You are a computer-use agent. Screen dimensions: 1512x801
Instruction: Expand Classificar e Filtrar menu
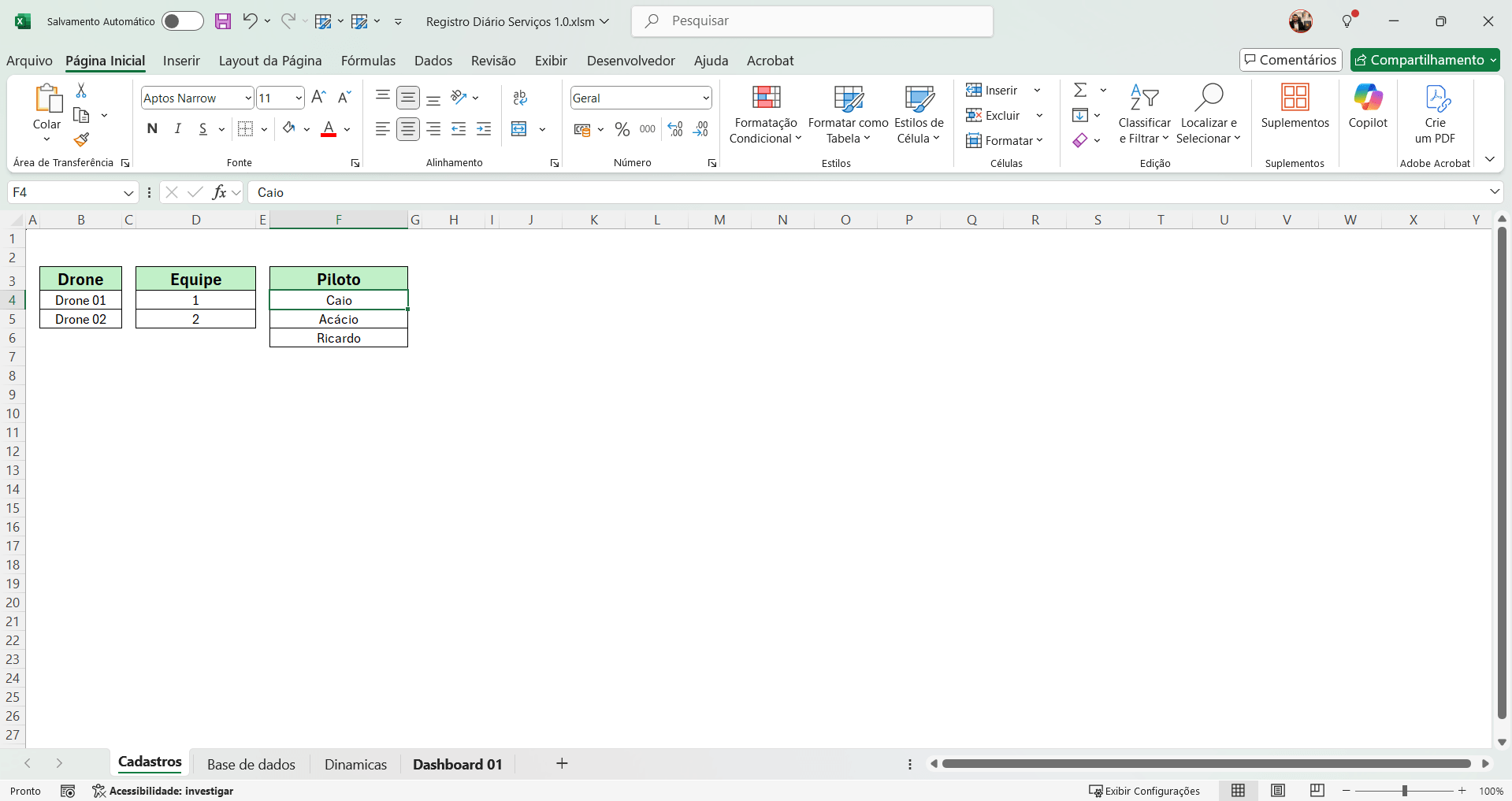click(1144, 114)
